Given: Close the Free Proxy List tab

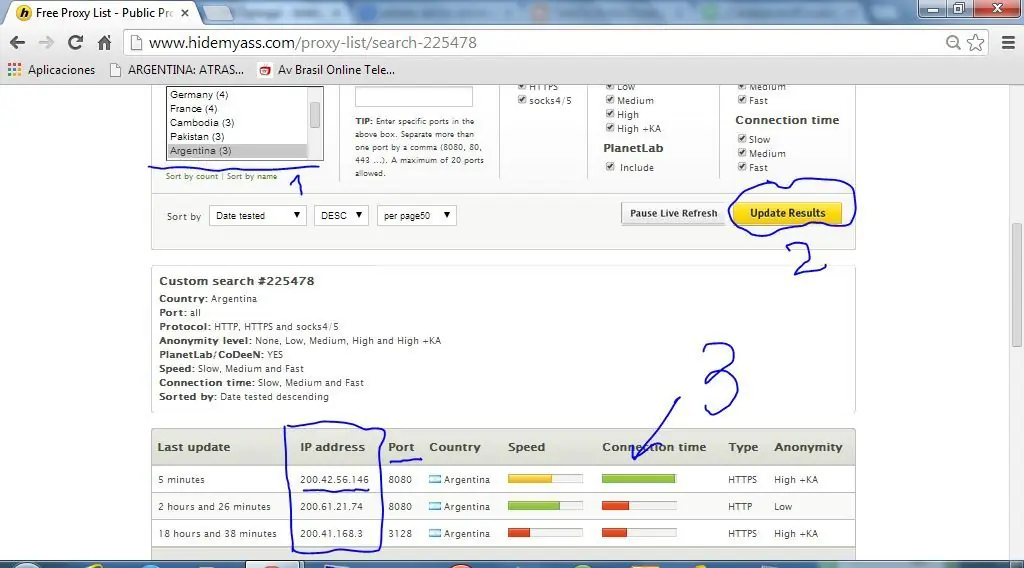Looking at the screenshot, I should tap(185, 12).
